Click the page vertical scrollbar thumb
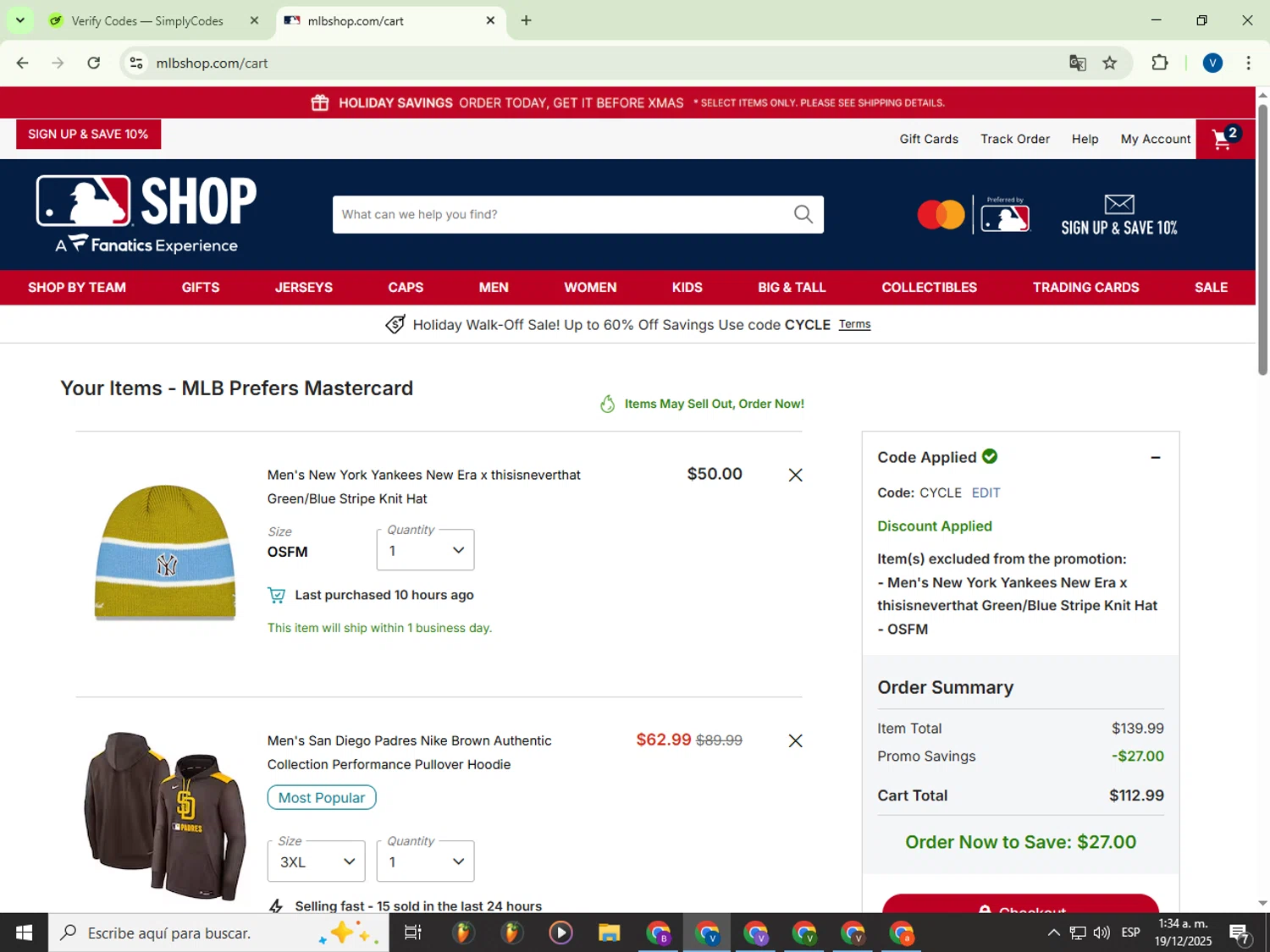 [1262, 239]
